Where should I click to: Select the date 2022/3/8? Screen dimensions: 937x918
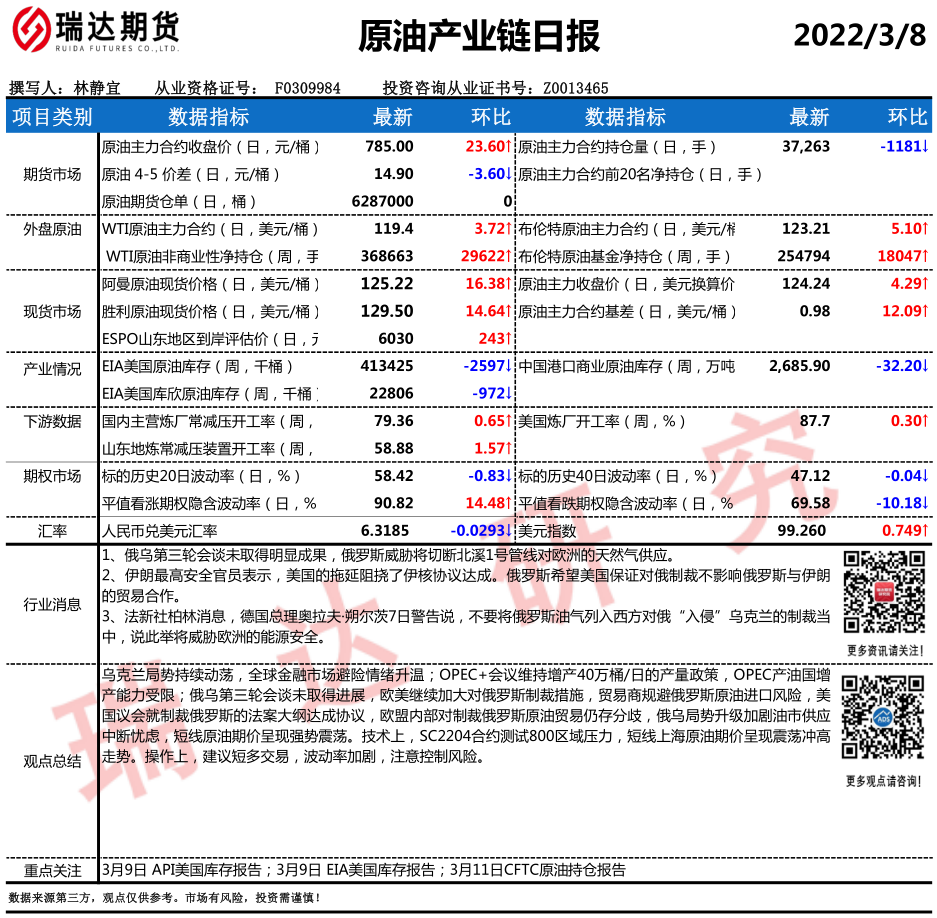click(859, 35)
